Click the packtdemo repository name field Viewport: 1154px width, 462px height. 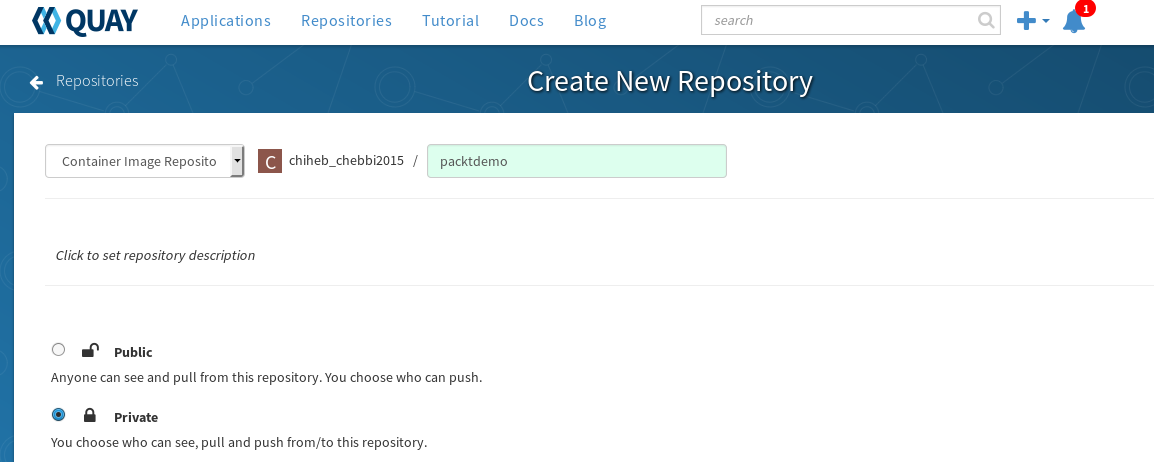577,161
